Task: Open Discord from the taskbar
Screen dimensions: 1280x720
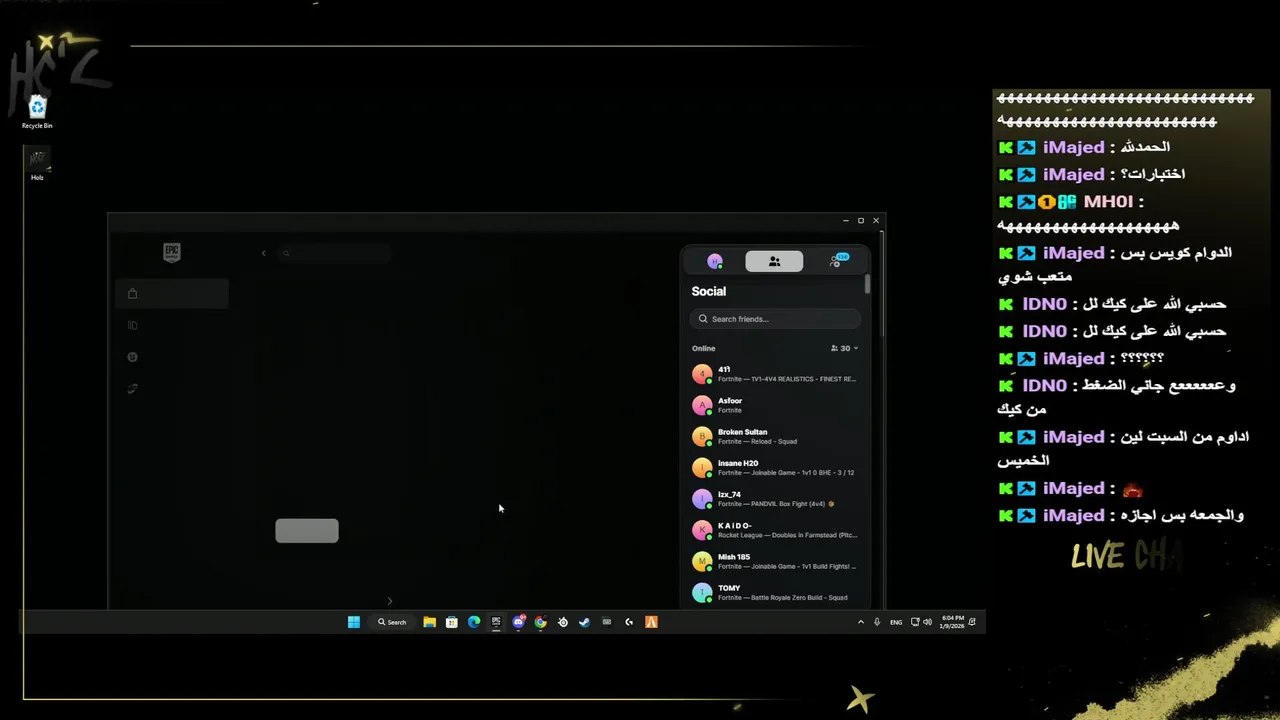Action: pos(518,622)
